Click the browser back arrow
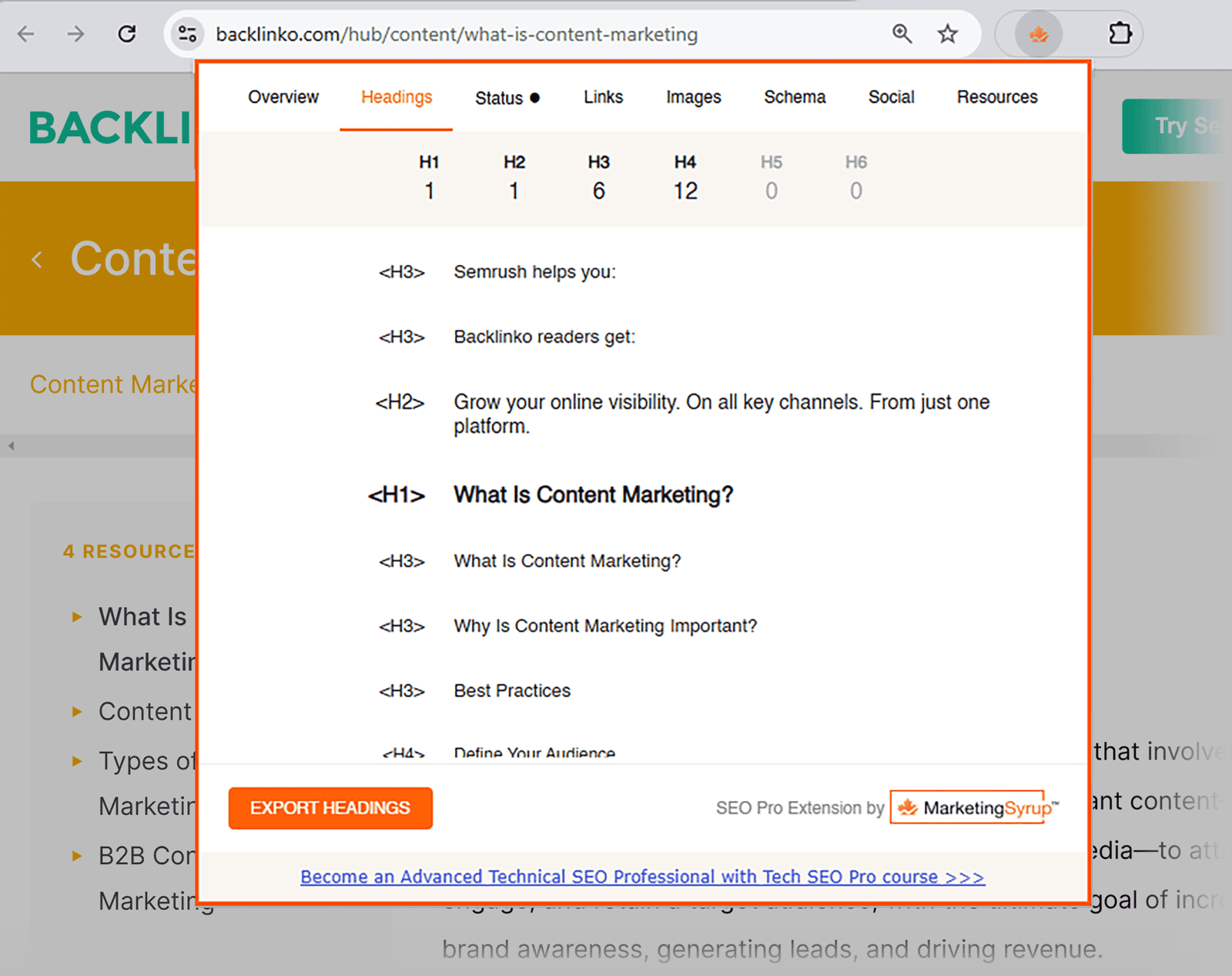Viewport: 1232px width, 976px height. (25, 34)
